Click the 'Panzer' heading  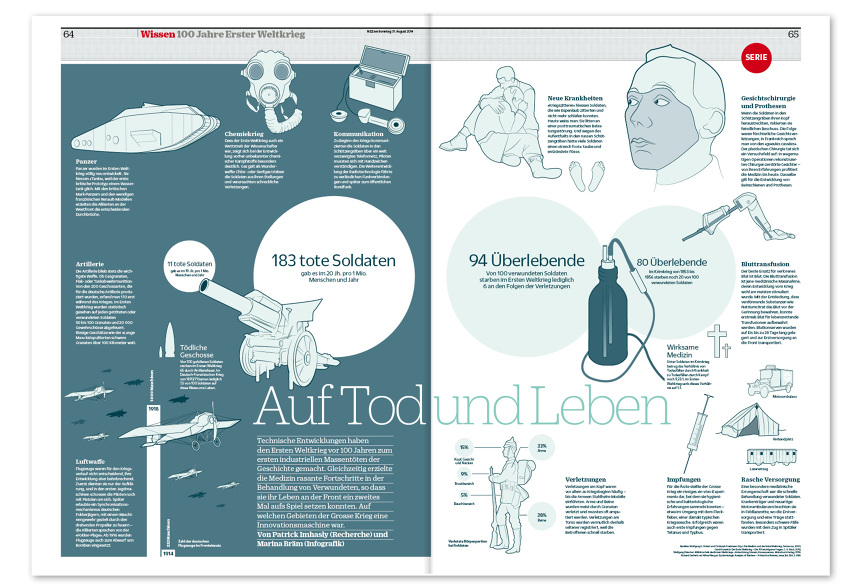tap(86, 162)
